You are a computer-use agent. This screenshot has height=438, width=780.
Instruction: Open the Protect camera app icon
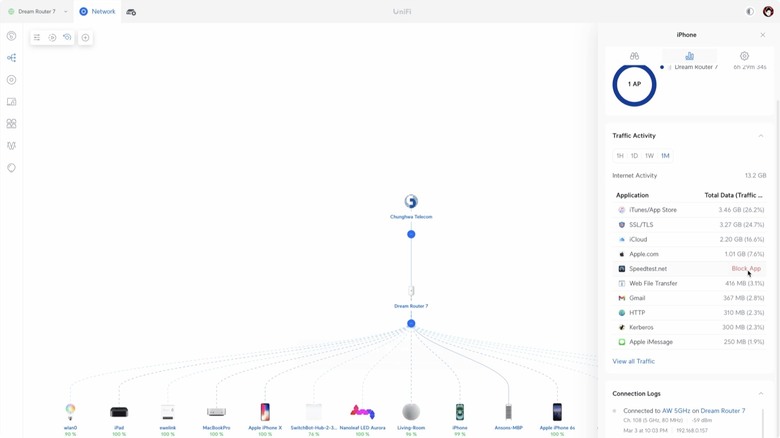tap(131, 11)
